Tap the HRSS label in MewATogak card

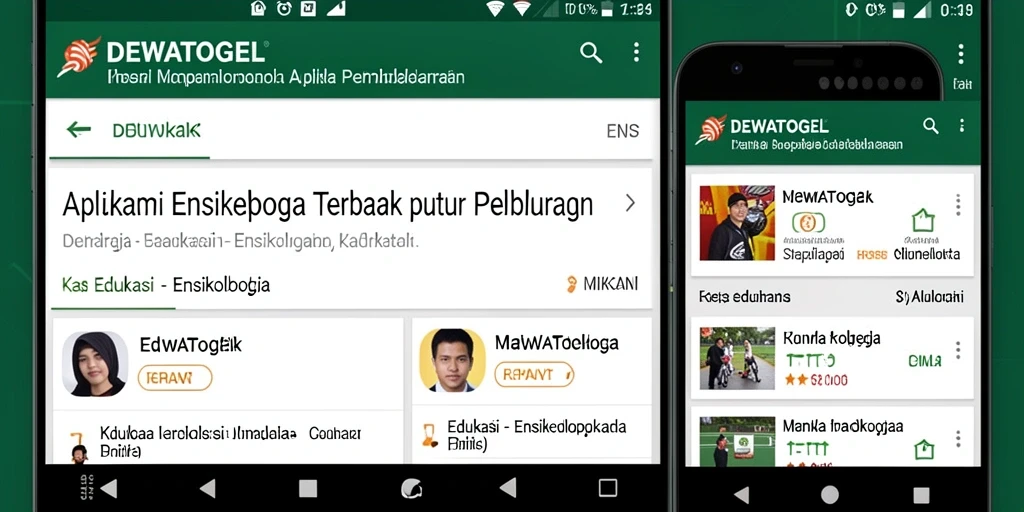872,255
